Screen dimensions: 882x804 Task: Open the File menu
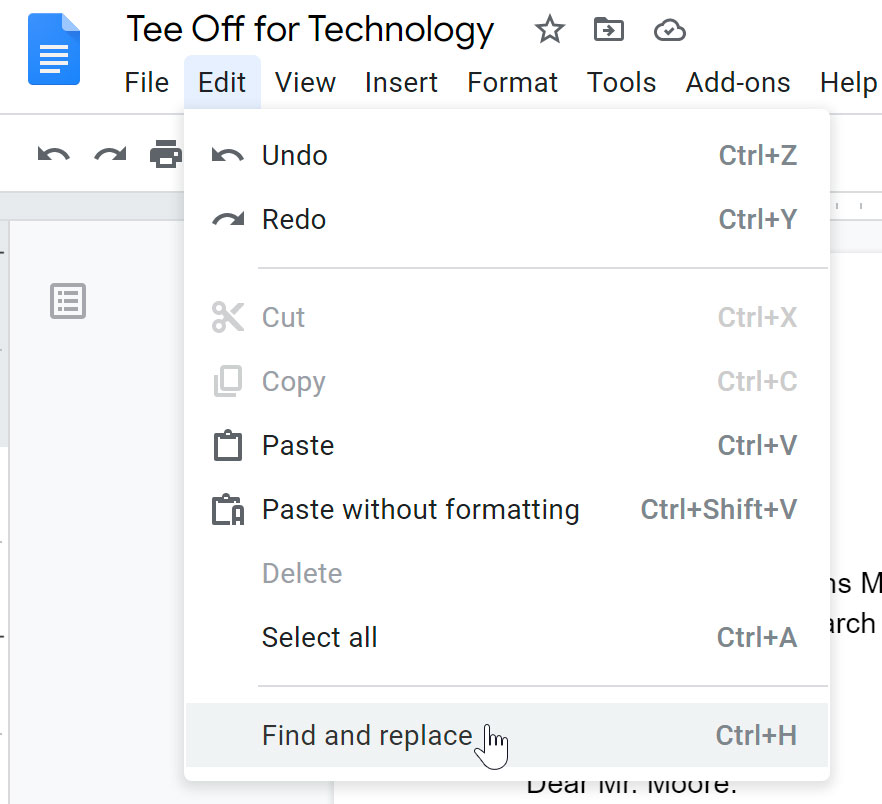(x=146, y=83)
